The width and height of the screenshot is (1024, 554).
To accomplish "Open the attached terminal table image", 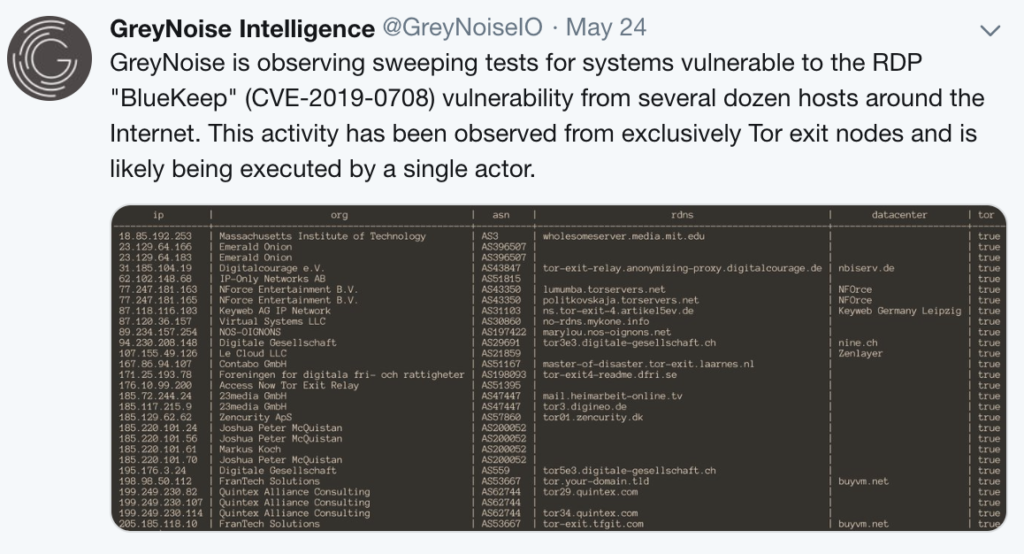I will click(x=559, y=368).
